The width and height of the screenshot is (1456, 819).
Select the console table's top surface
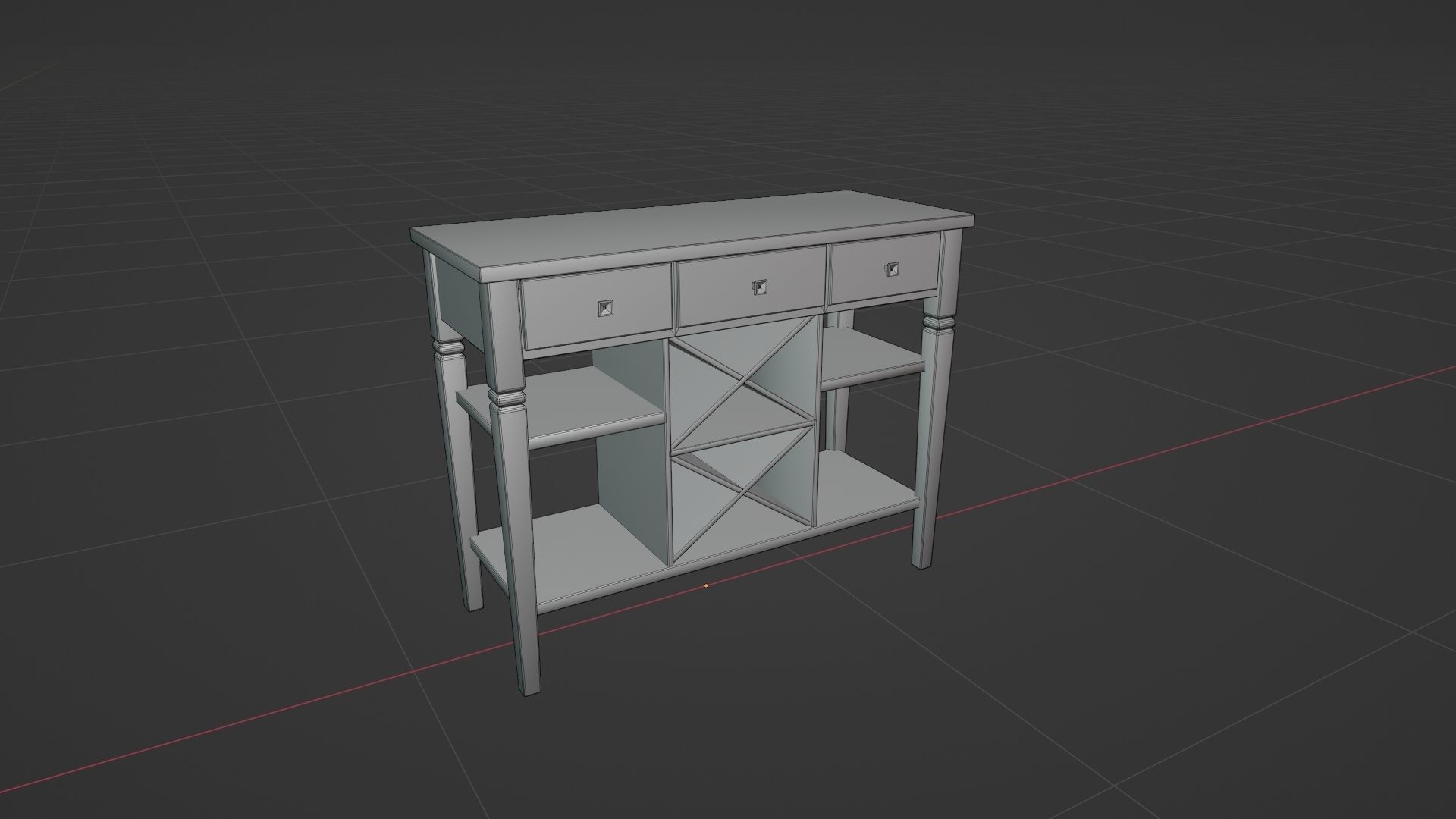pyautogui.click(x=692, y=231)
